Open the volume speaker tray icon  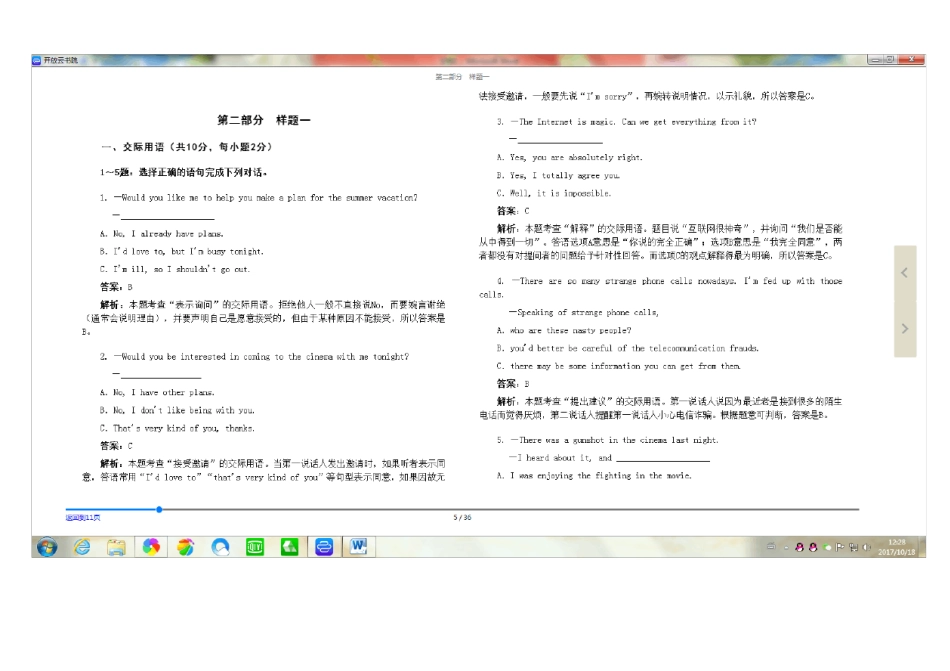click(x=867, y=547)
